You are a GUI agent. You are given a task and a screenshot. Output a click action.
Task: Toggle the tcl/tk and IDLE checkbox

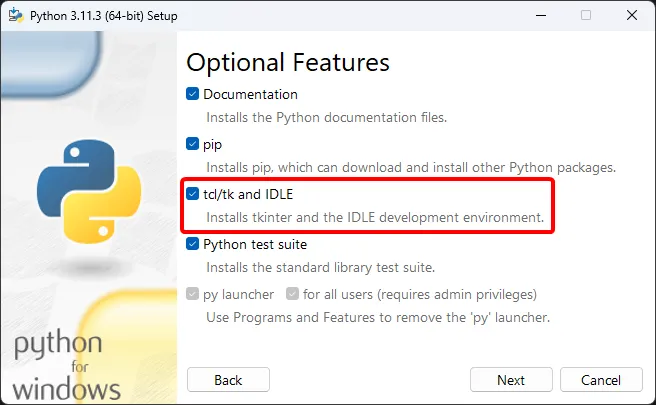tap(193, 194)
